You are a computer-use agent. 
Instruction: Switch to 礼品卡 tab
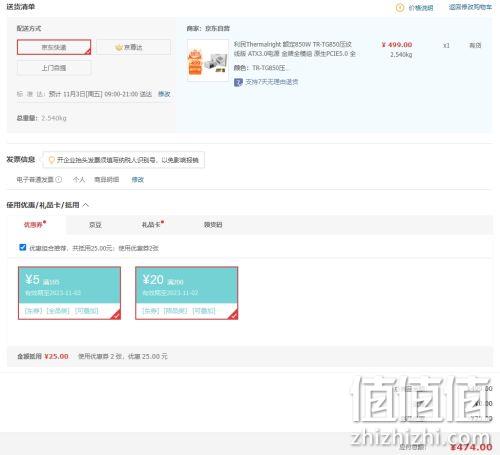pos(152,225)
